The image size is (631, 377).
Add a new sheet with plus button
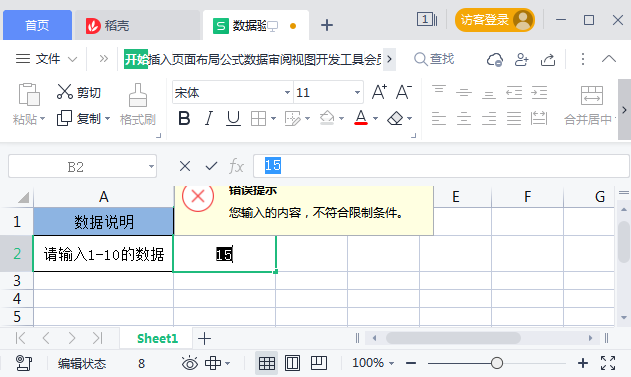[x=204, y=339]
